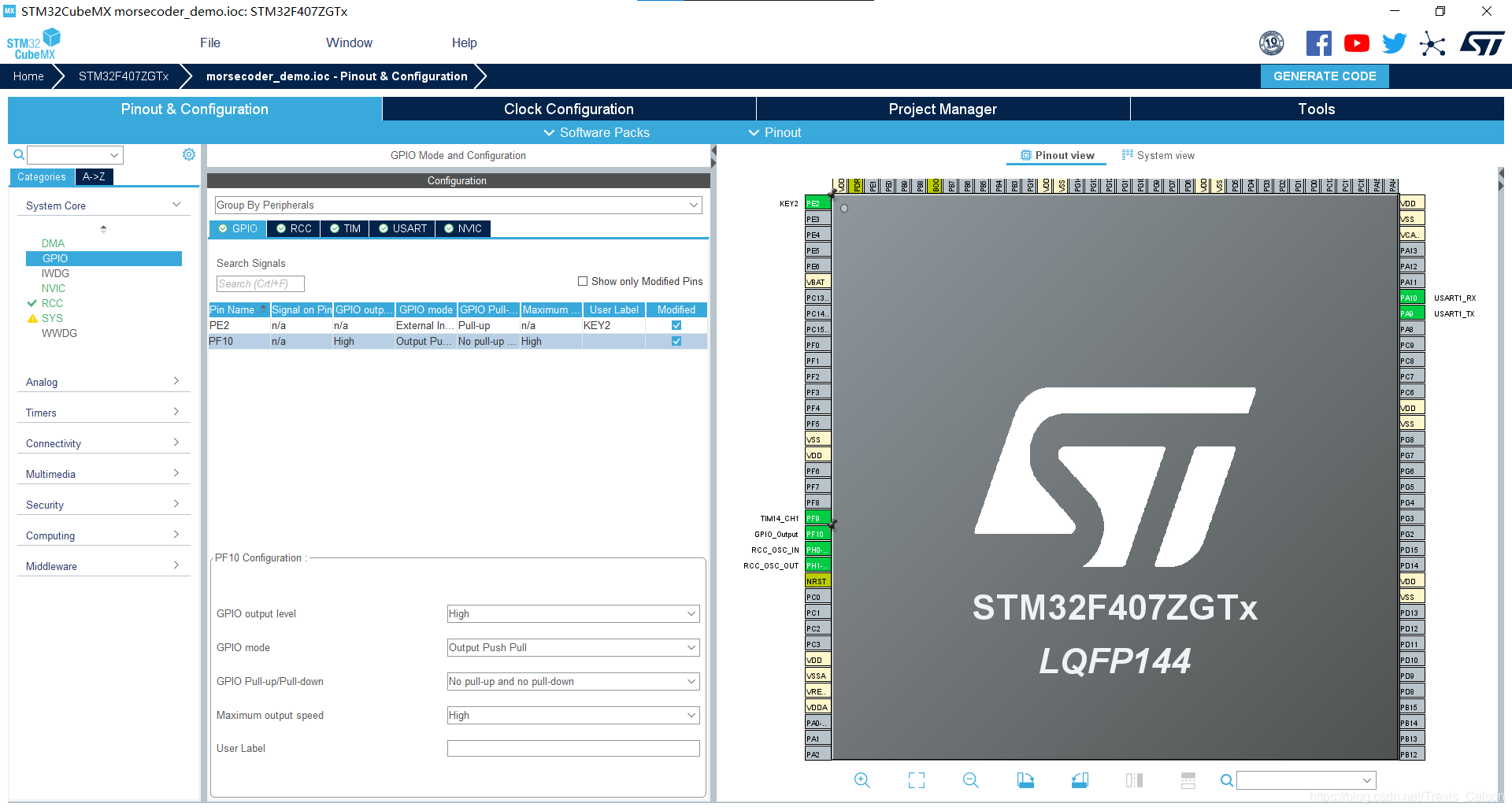Select pin PA9 USART1_TX on chip
The height and width of the screenshot is (811, 1512).
click(x=1412, y=313)
